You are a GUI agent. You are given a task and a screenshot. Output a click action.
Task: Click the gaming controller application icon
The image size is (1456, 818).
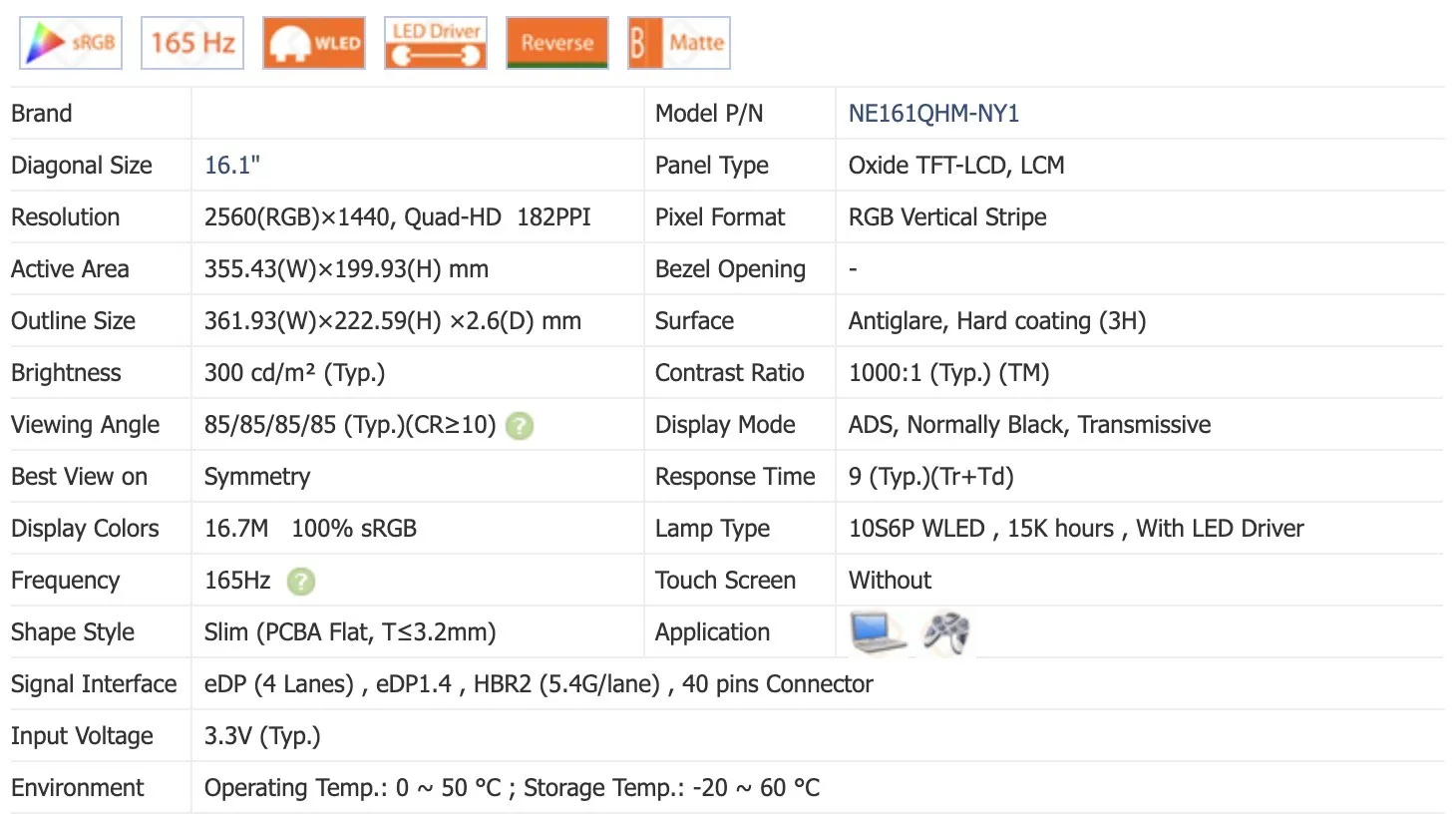tap(945, 632)
